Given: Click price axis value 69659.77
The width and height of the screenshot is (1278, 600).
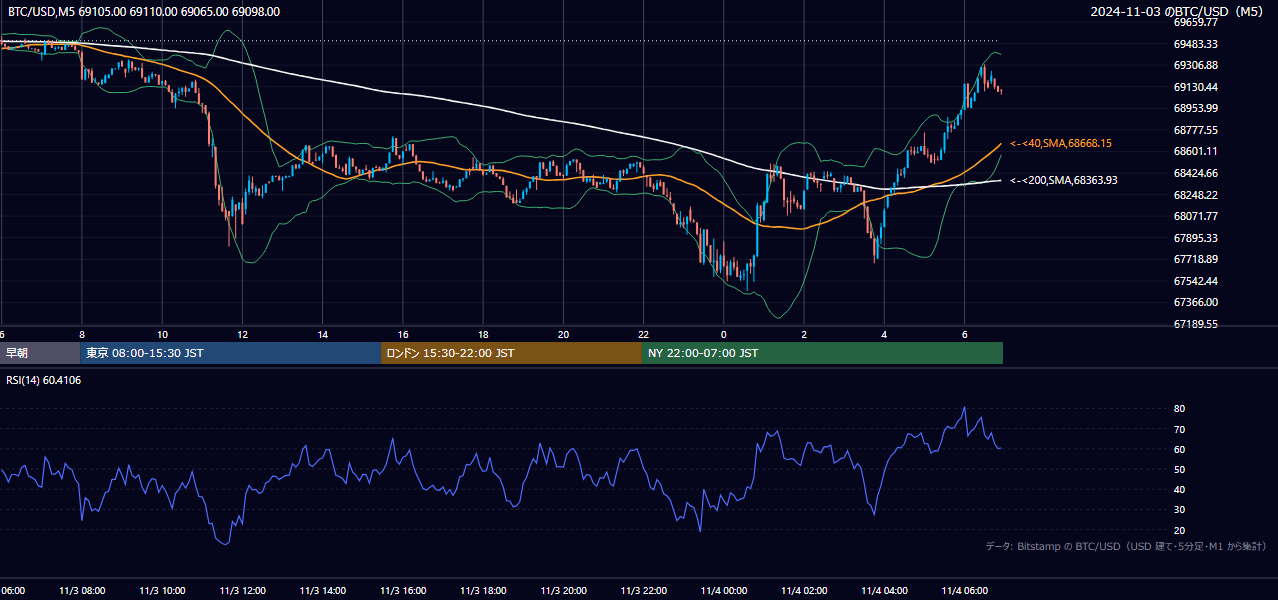Looking at the screenshot, I should tap(1195, 22).
